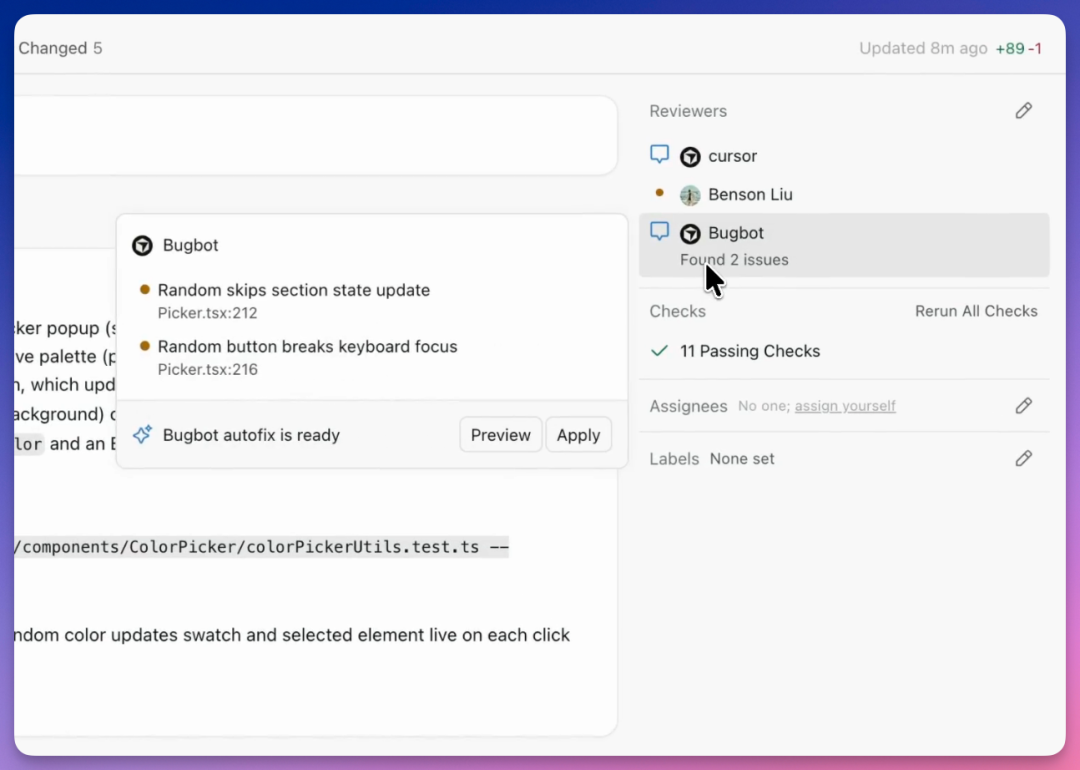Edit assignees with the pencil icon
Image resolution: width=1080 pixels, height=770 pixels.
tap(1024, 406)
